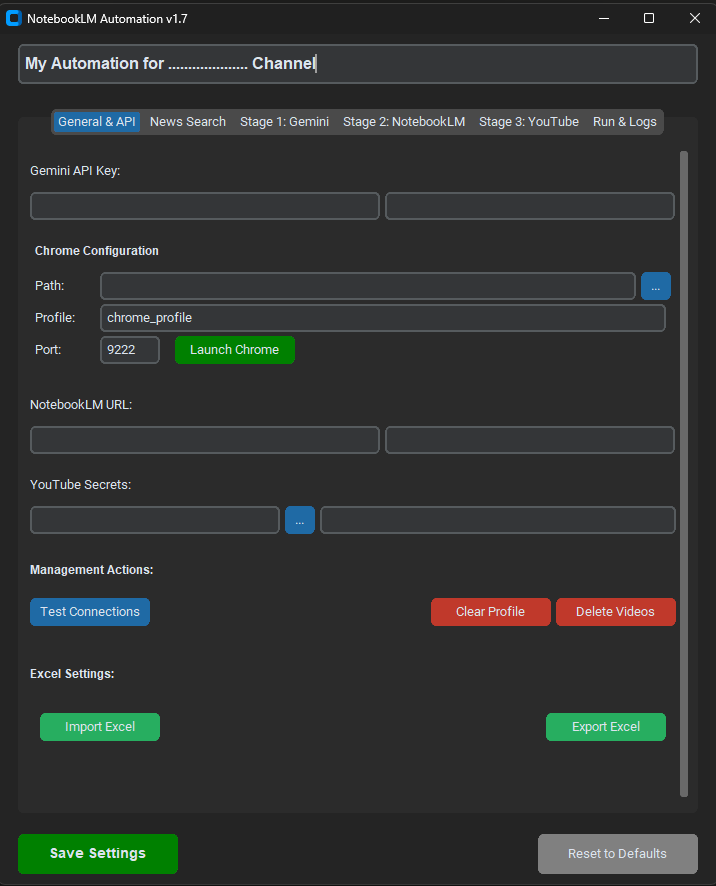The width and height of the screenshot is (716, 886).
Task: Click the 'Gemini API Key:' label
Action: [x=75, y=171]
